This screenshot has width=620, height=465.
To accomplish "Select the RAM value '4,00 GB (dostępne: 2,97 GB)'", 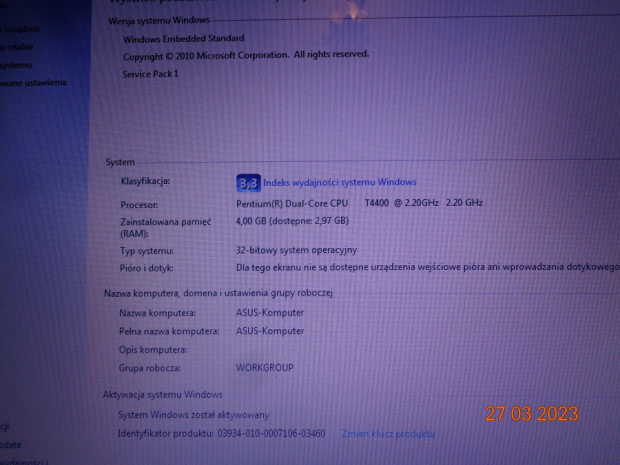I will click(x=292, y=221).
